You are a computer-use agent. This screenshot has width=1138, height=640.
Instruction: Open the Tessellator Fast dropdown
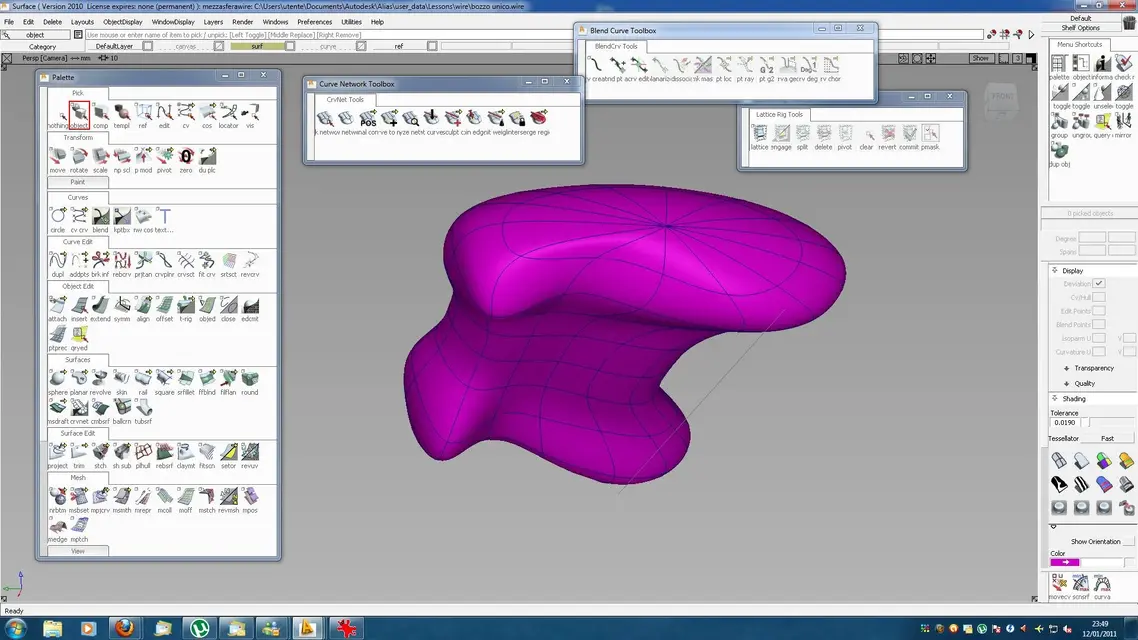click(1107, 438)
